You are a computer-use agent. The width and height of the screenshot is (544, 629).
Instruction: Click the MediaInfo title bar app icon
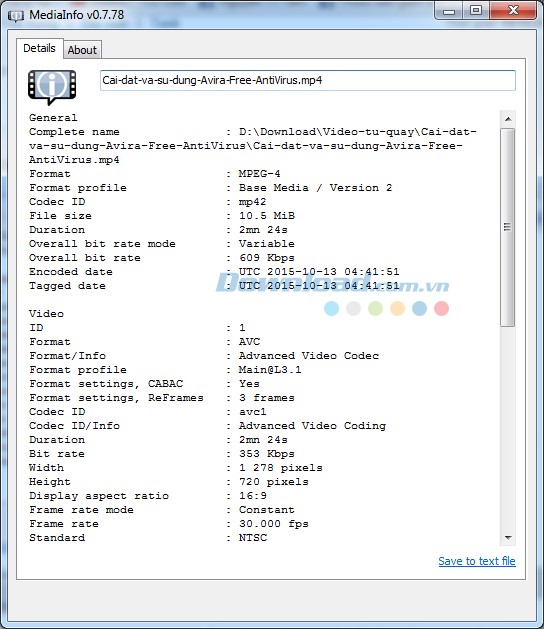click(x=16, y=16)
